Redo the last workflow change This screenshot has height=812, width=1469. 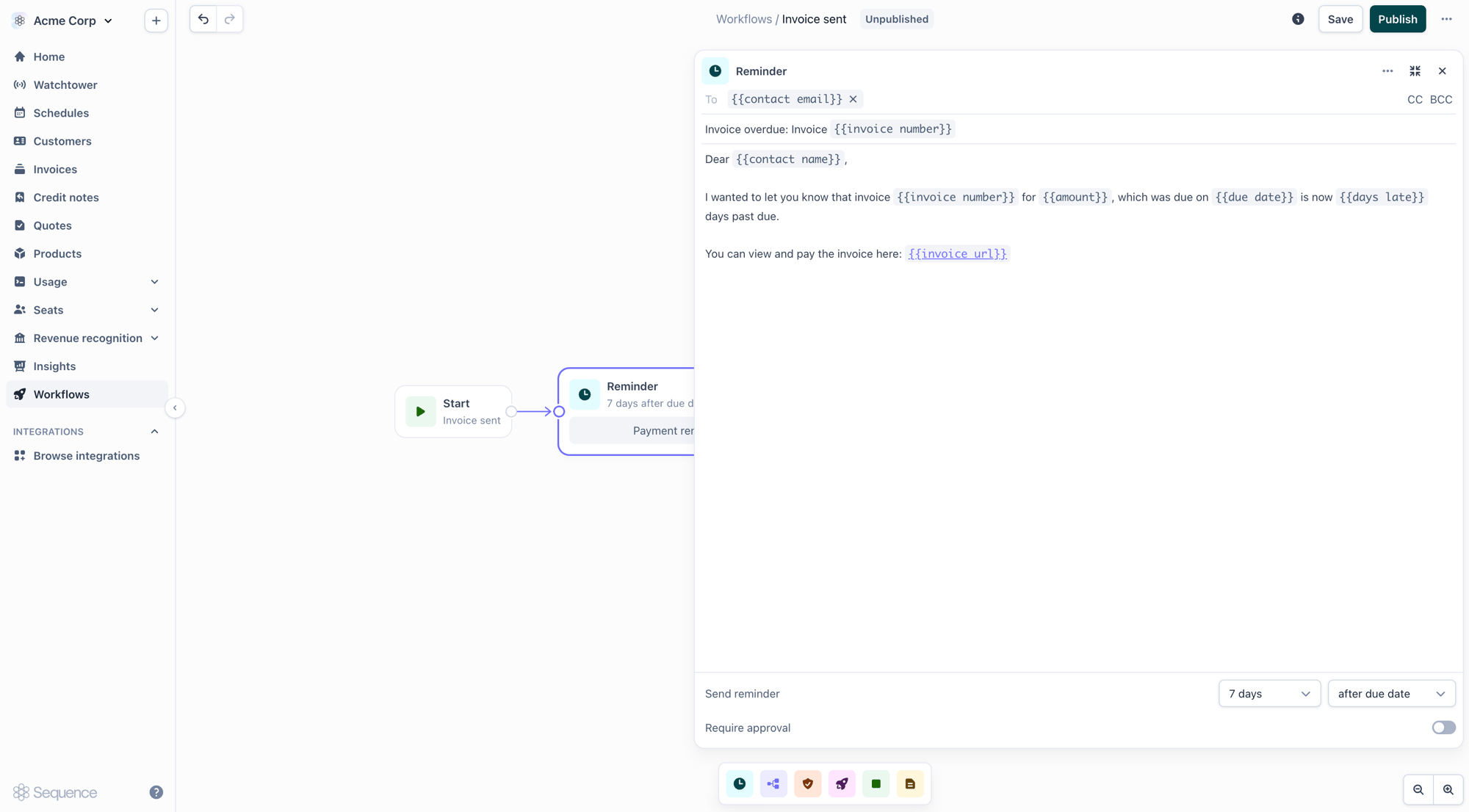[x=230, y=19]
